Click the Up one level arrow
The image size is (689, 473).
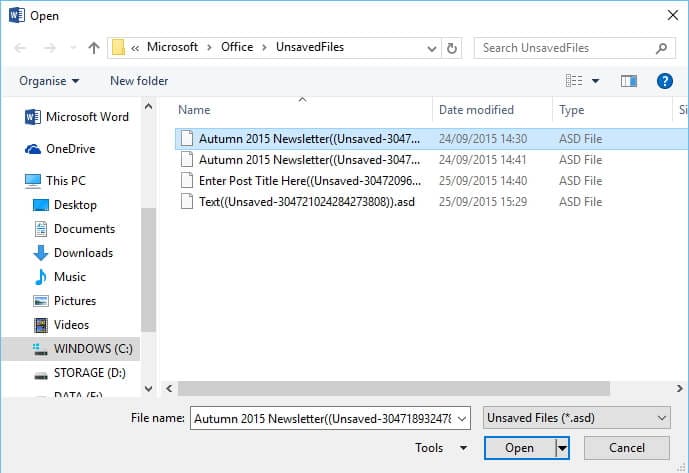point(93,47)
